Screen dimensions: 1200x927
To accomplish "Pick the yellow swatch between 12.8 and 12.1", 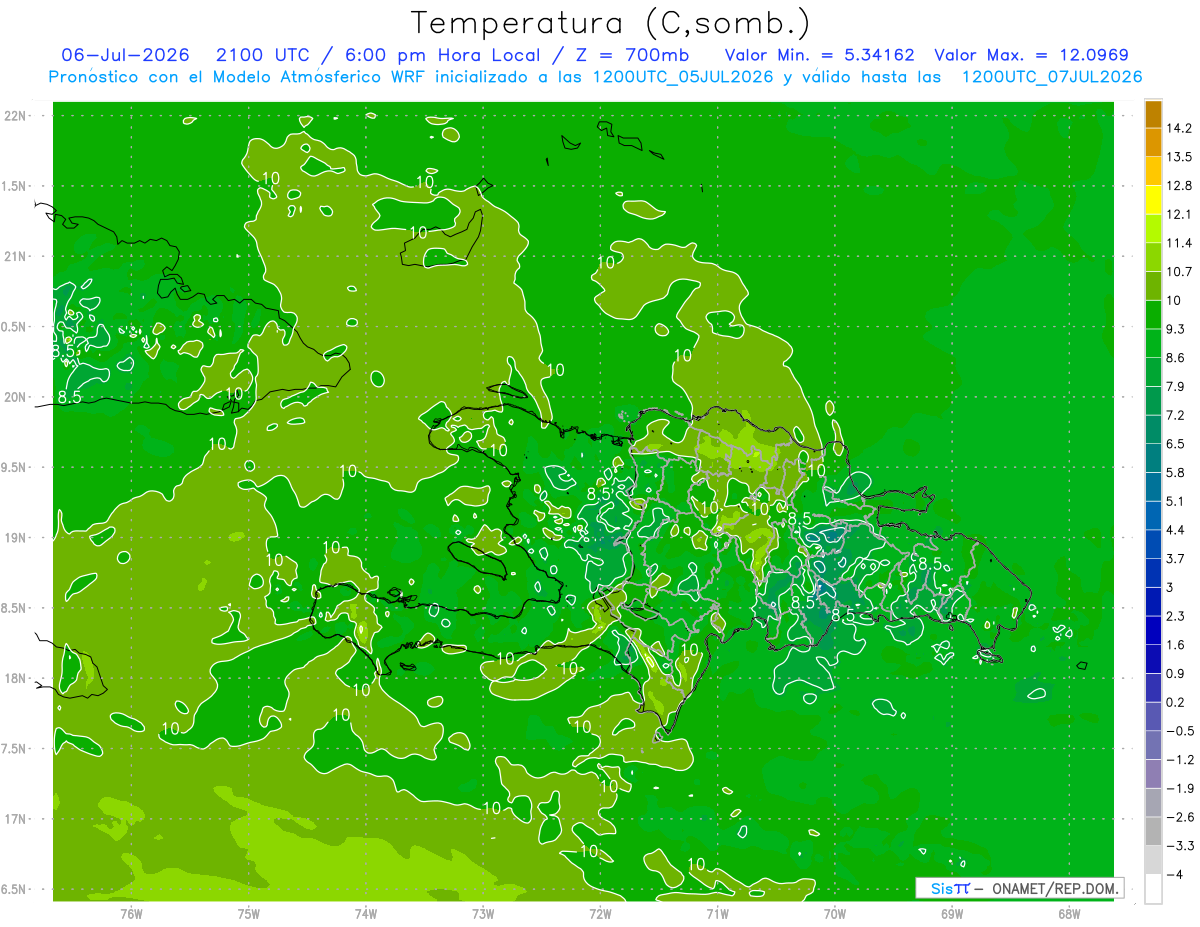I will click(x=1153, y=200).
